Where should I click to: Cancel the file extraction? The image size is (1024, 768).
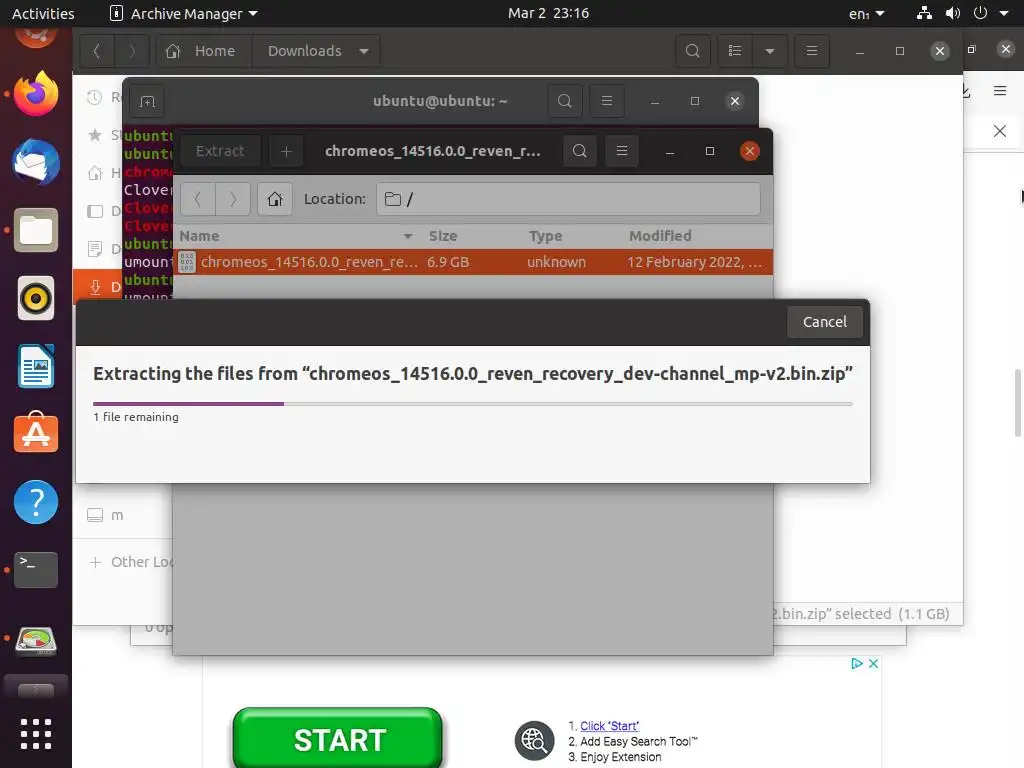click(825, 322)
